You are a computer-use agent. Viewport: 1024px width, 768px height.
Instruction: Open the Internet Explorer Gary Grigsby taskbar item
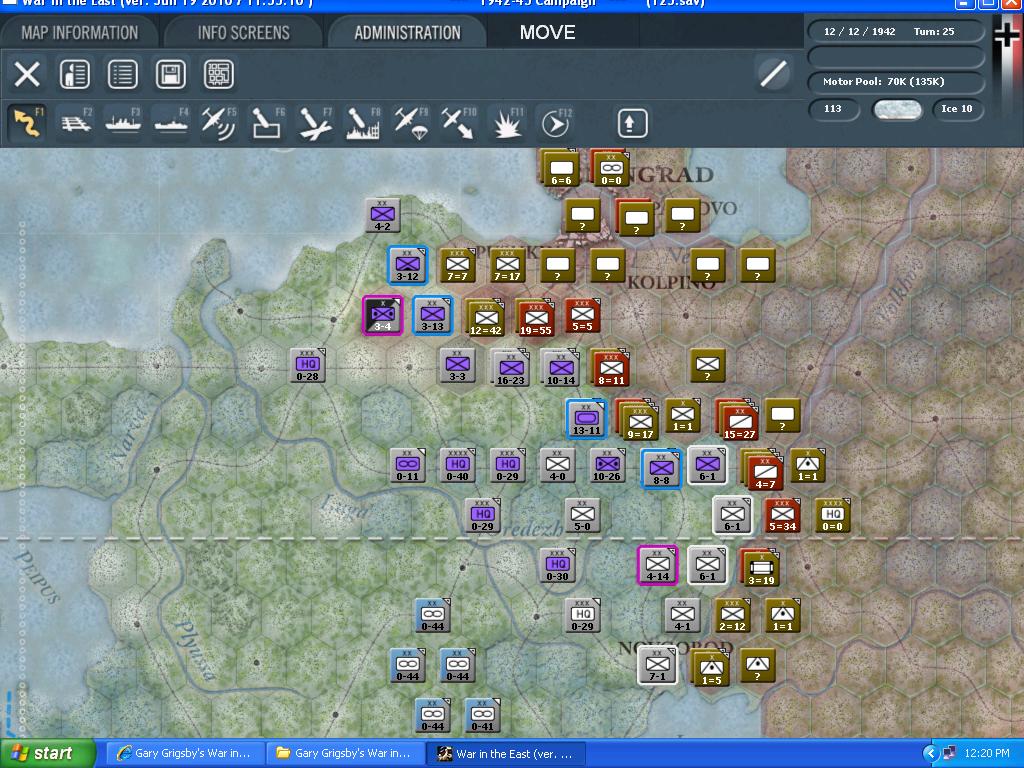pyautogui.click(x=185, y=754)
